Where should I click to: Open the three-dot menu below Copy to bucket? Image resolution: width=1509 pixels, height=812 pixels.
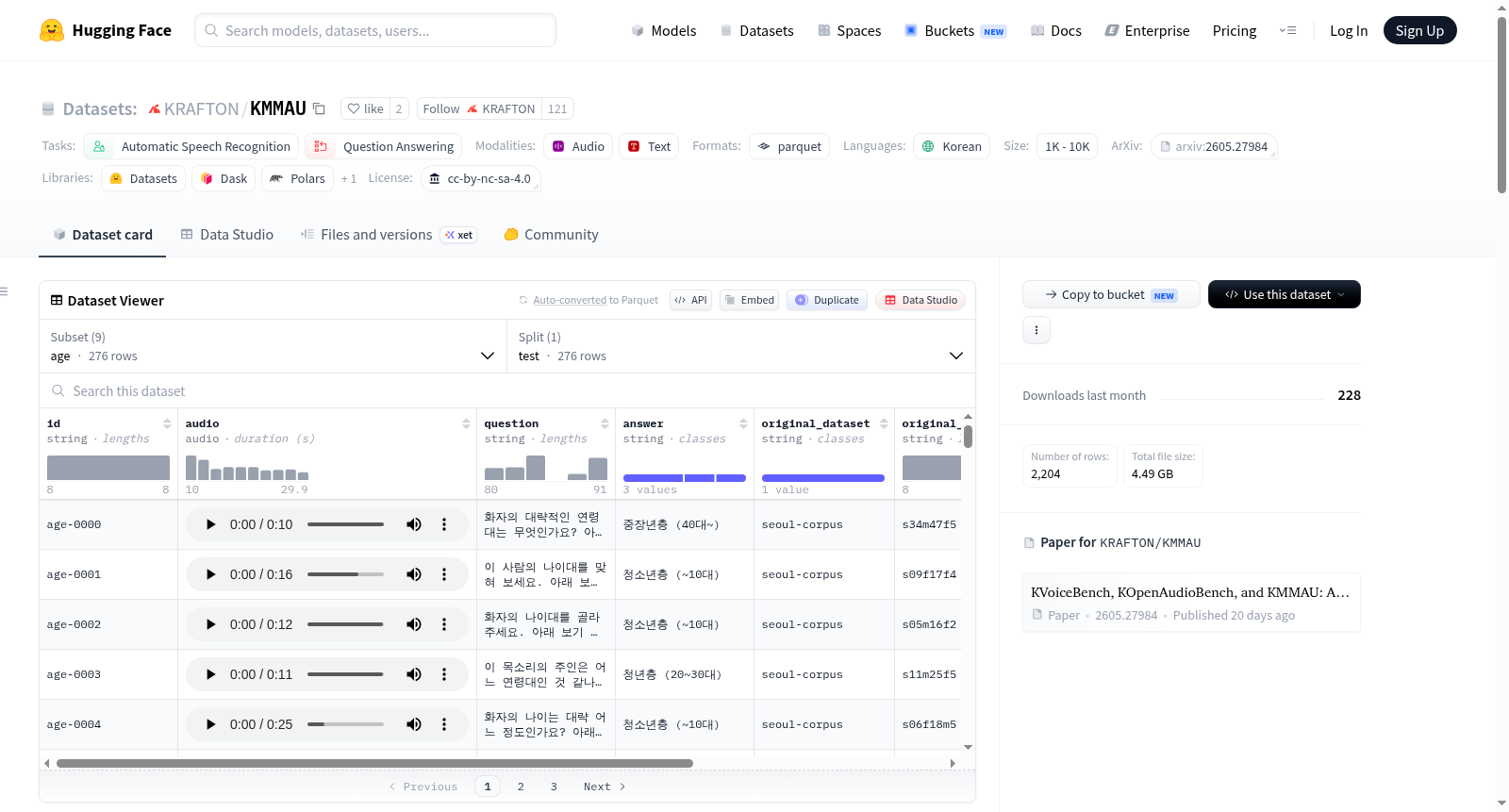1036,330
